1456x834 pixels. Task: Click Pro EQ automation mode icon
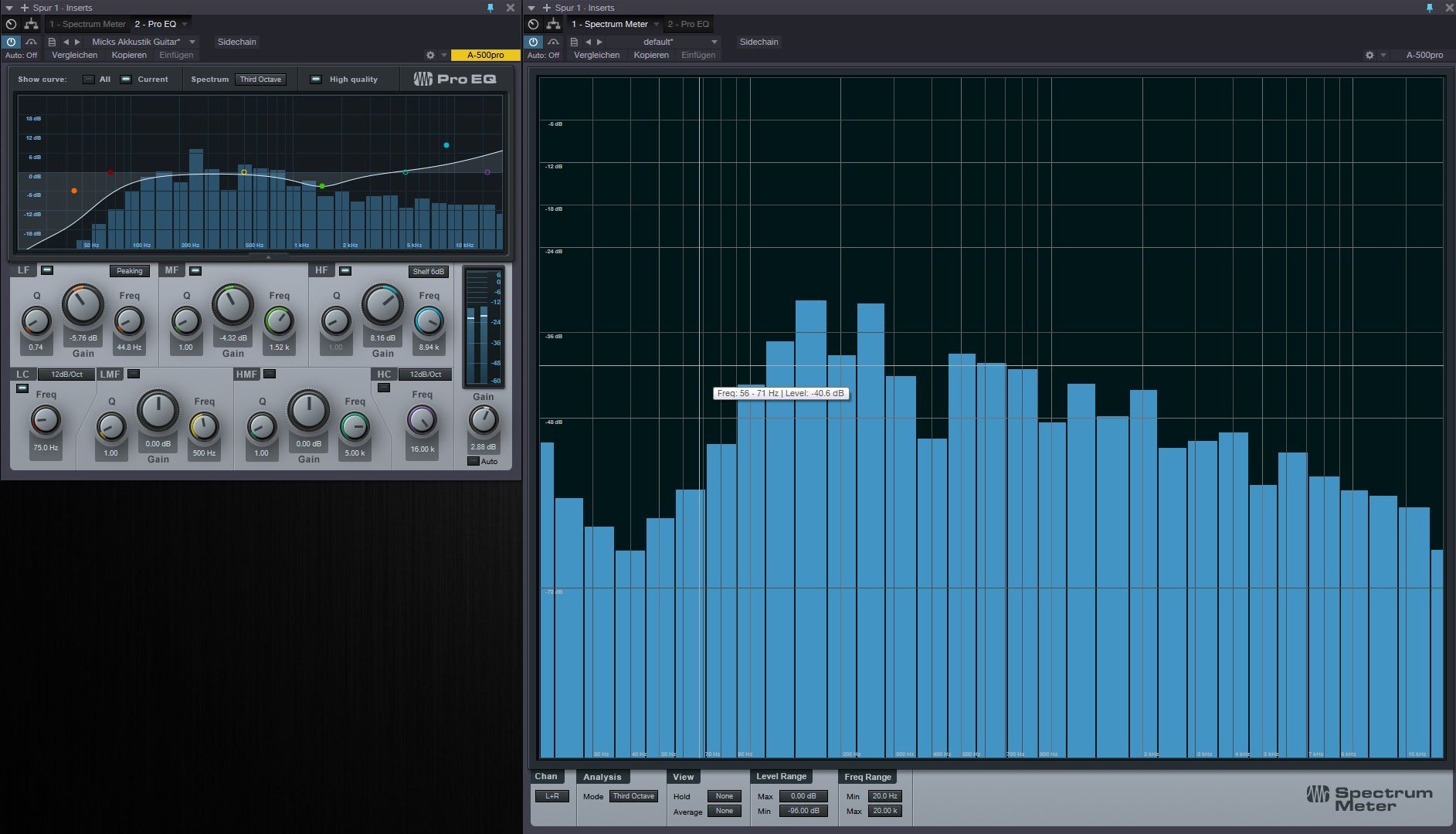pos(31,42)
